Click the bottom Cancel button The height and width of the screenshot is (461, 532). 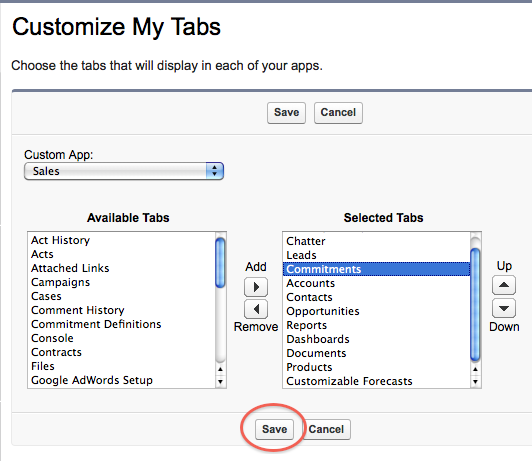point(326,429)
